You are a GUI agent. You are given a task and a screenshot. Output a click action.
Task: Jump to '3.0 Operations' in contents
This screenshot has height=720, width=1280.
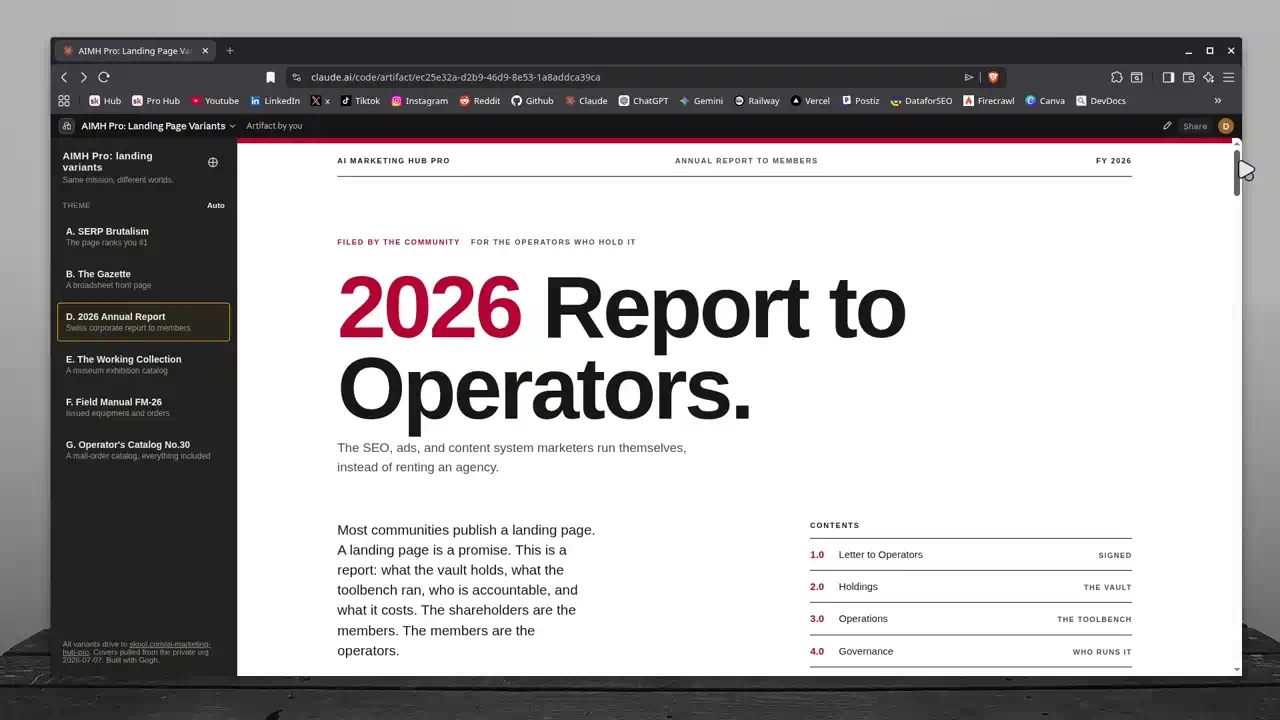pyautogui.click(x=970, y=619)
